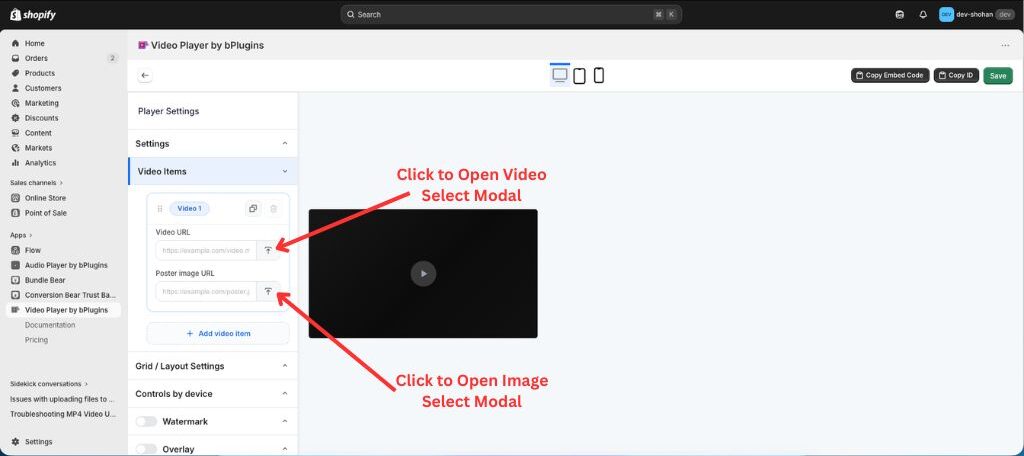Screen dimensions: 1024x456
Task: Switch to tablet preview mode
Action: click(579, 76)
